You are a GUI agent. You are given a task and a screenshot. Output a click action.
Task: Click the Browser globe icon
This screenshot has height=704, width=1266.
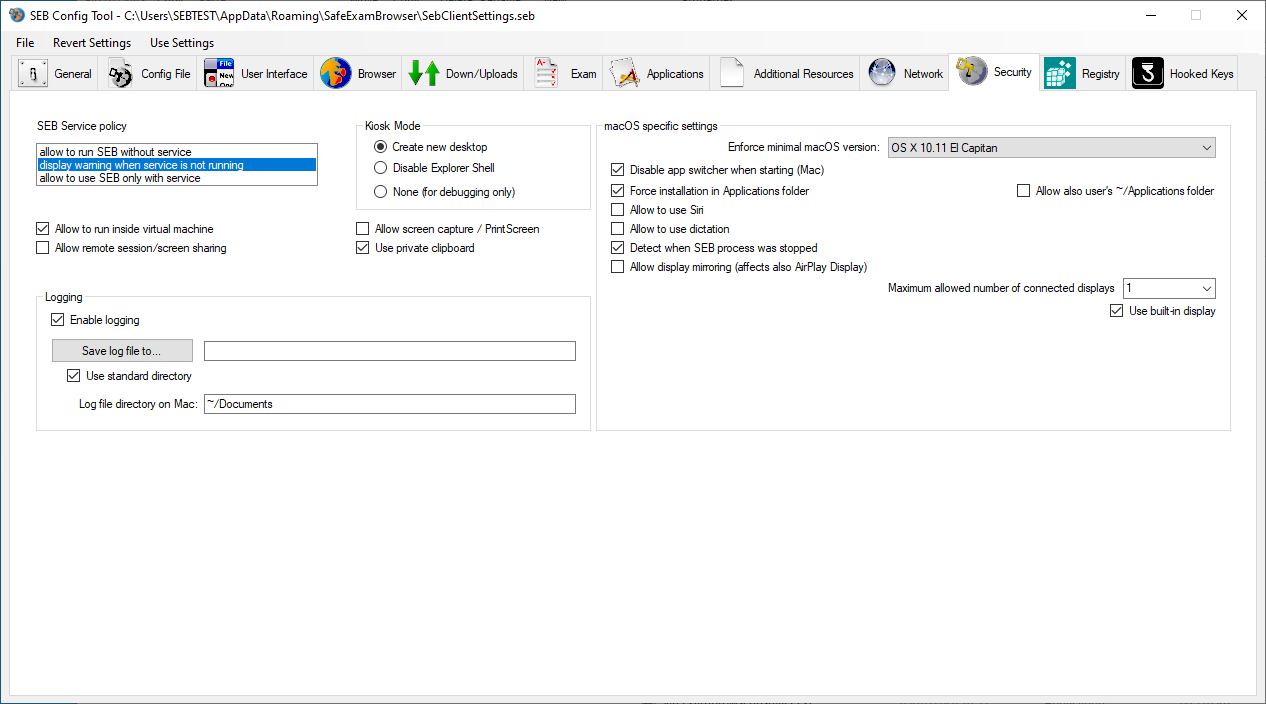point(336,73)
